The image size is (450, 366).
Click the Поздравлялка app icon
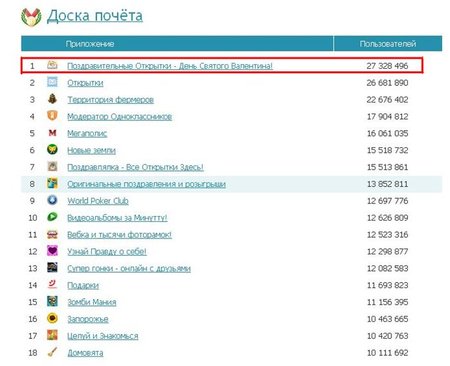52,166
